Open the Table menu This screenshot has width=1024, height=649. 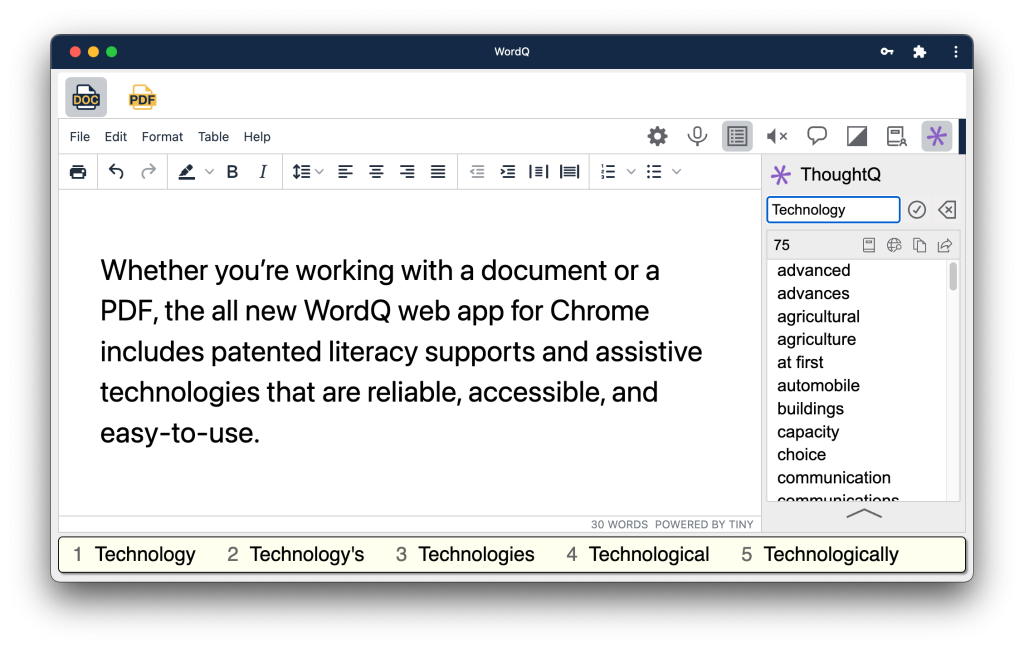pos(214,136)
